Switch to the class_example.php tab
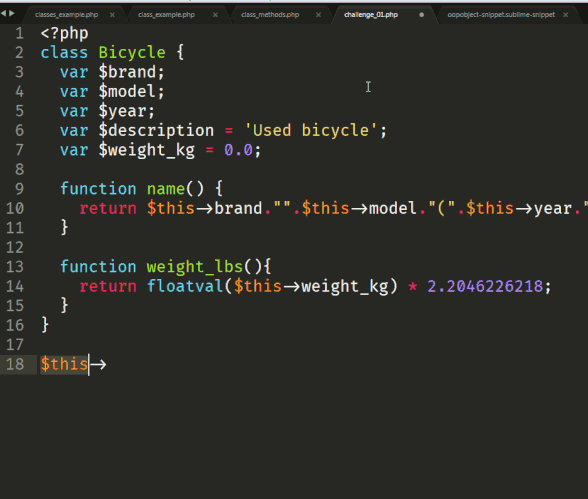The width and height of the screenshot is (588, 499). point(166,15)
